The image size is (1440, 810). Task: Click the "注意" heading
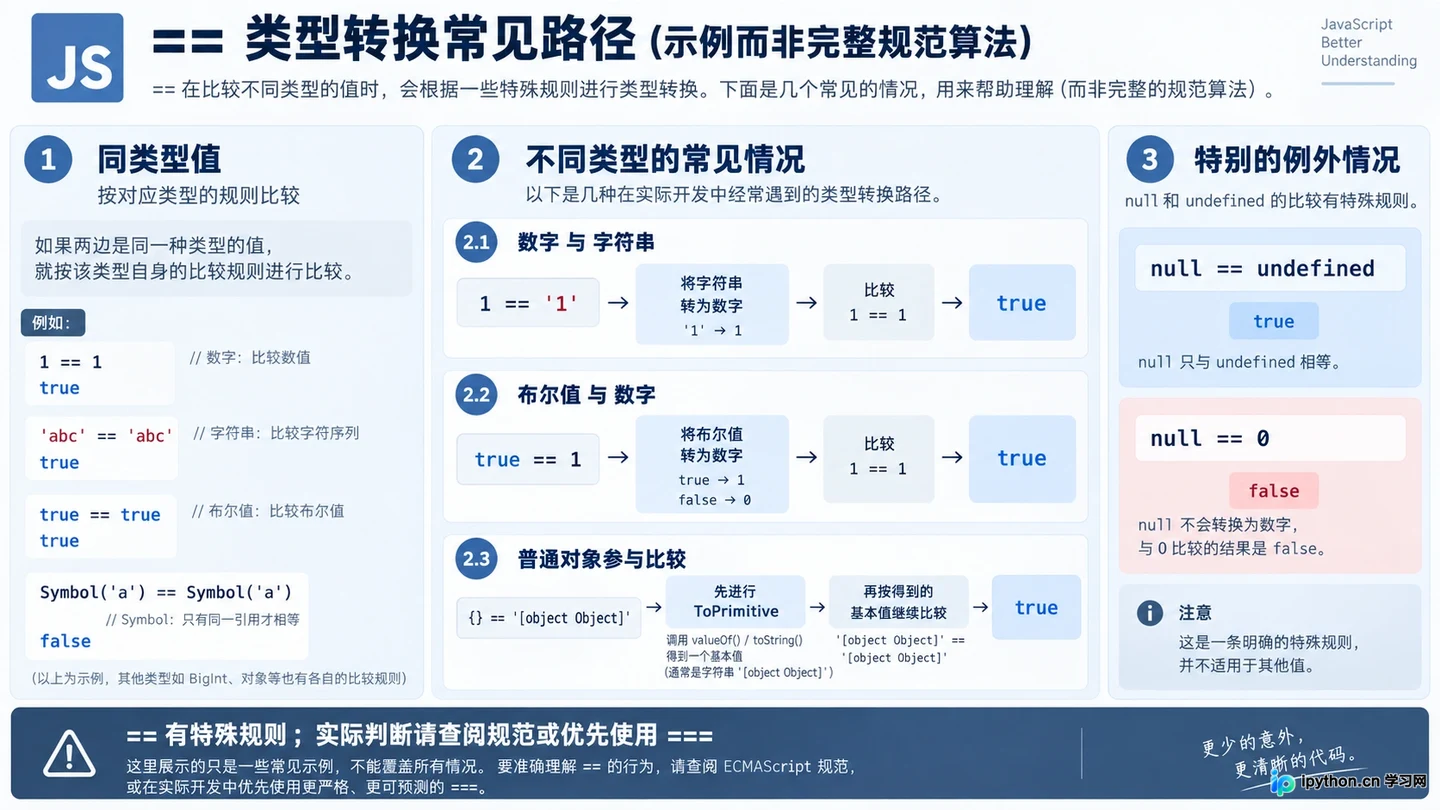click(1196, 612)
